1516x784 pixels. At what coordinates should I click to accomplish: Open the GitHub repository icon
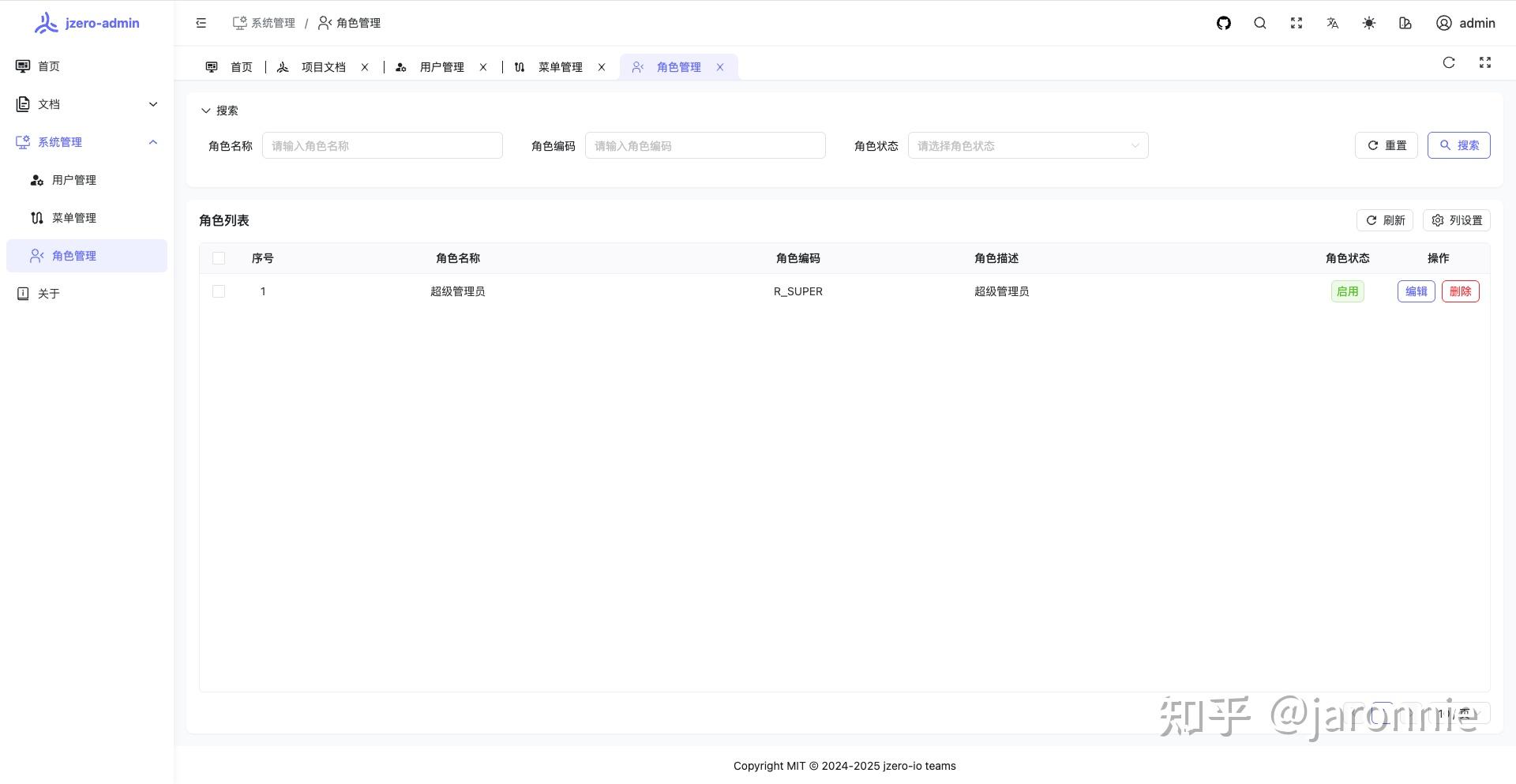1224,23
